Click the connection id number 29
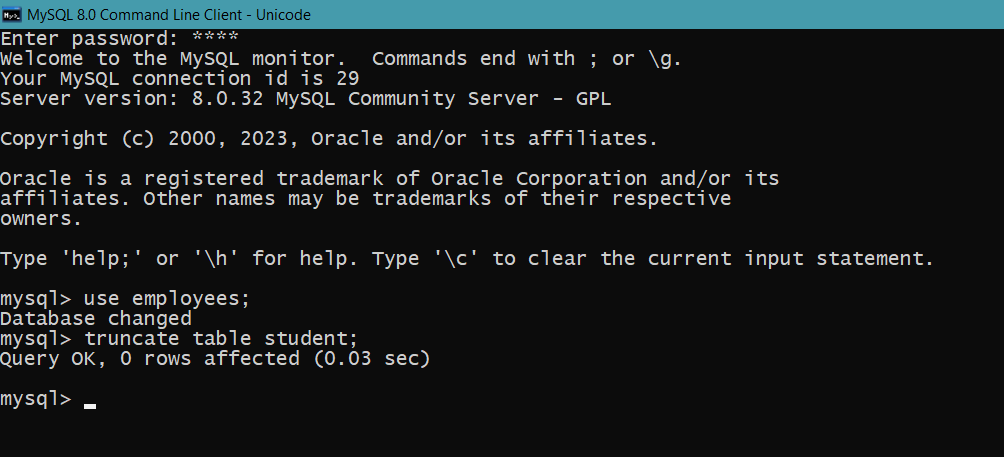 [x=348, y=79]
